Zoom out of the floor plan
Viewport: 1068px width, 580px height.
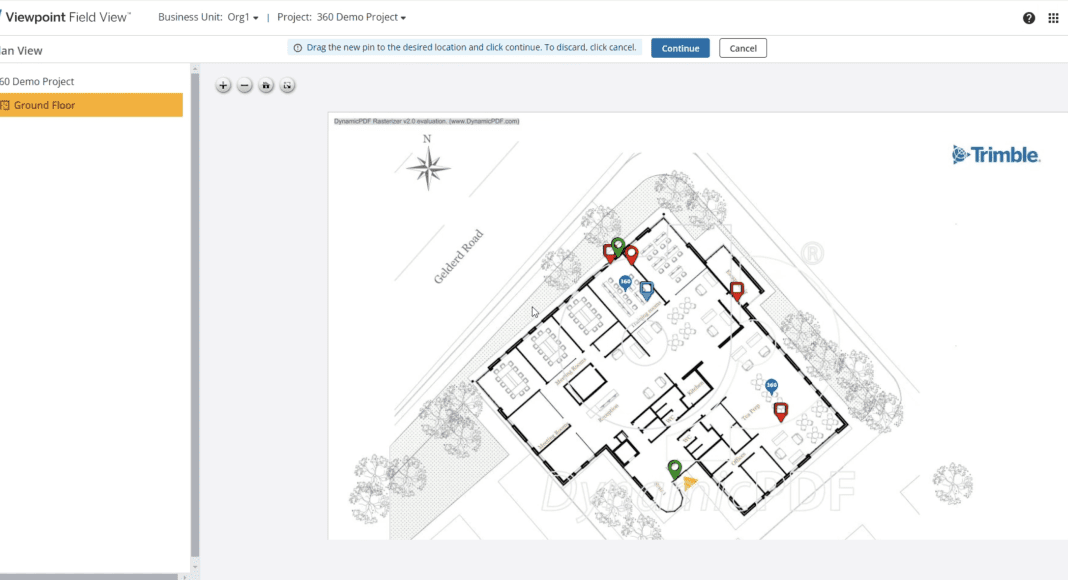pyautogui.click(x=244, y=86)
